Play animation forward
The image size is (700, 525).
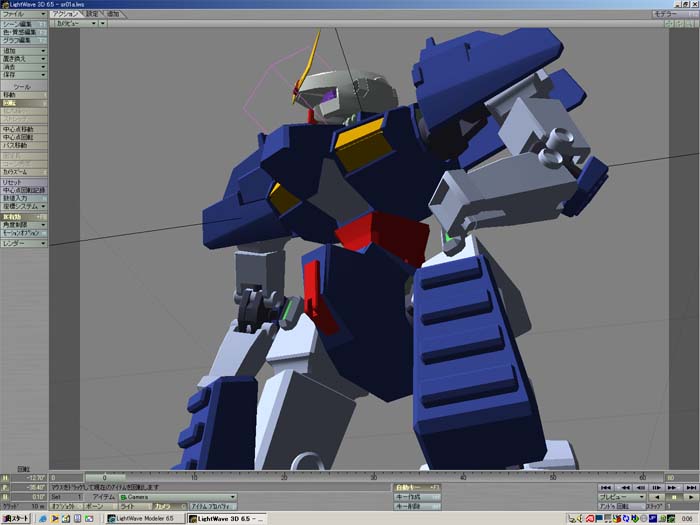point(691,497)
